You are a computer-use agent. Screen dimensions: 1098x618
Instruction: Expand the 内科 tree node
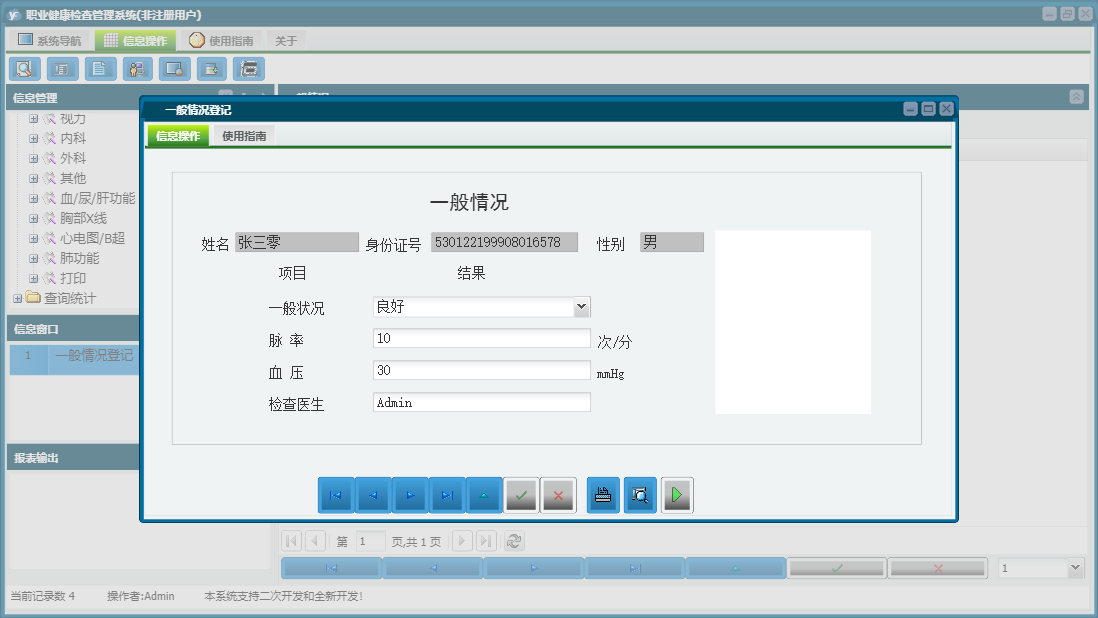33,138
